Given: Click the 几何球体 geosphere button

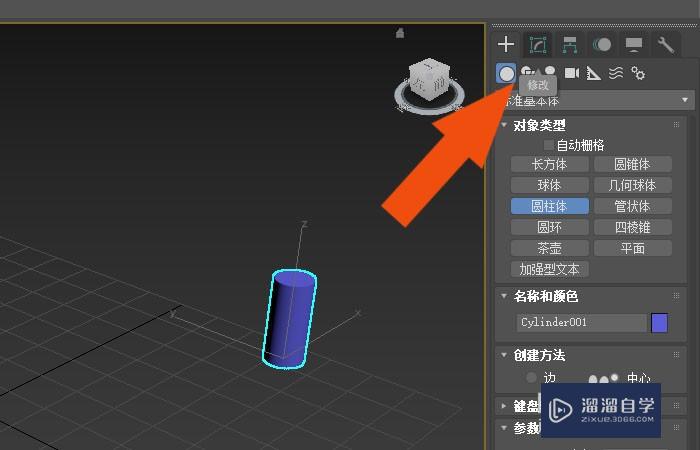Looking at the screenshot, I should click(633, 185).
